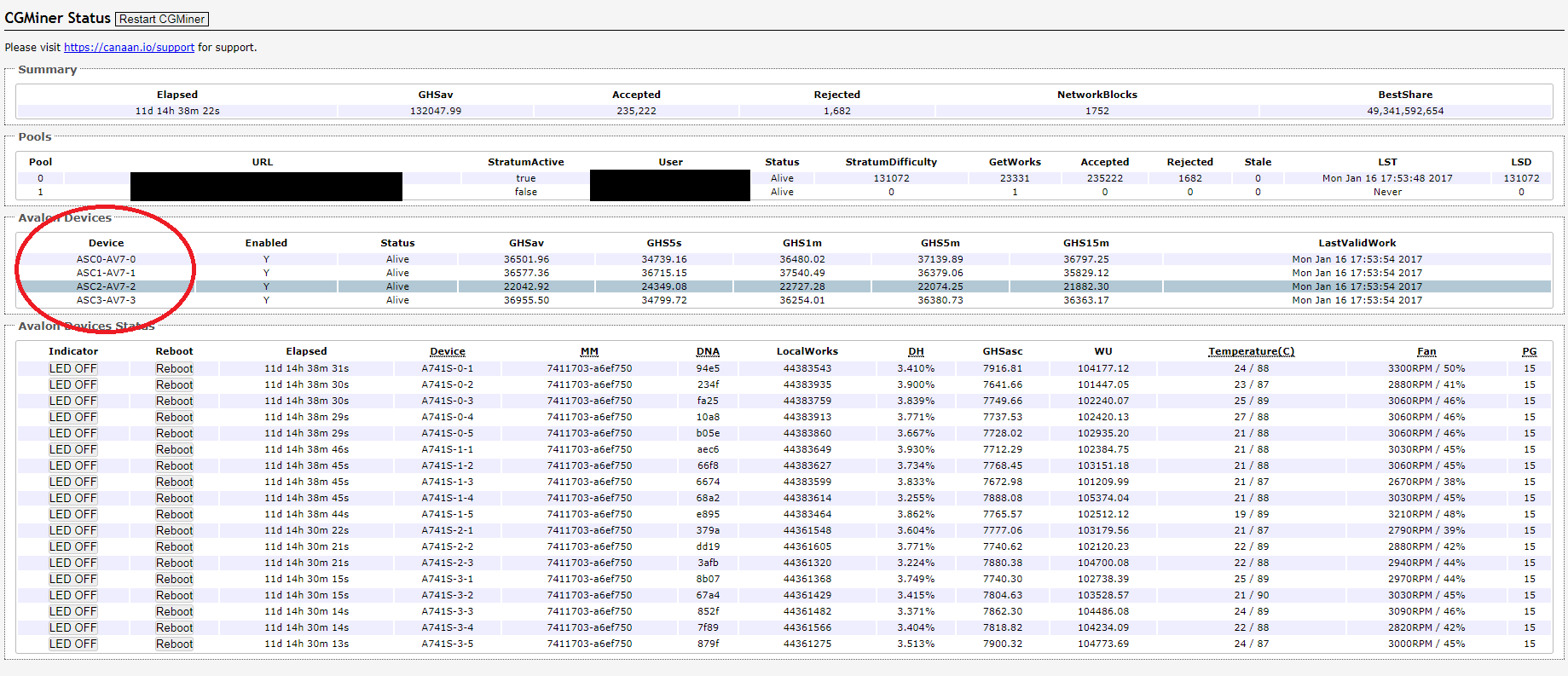Viewport: 1568px width, 676px height.
Task: Toggle LED OFF for device A741S-3-5
Action: point(72,644)
